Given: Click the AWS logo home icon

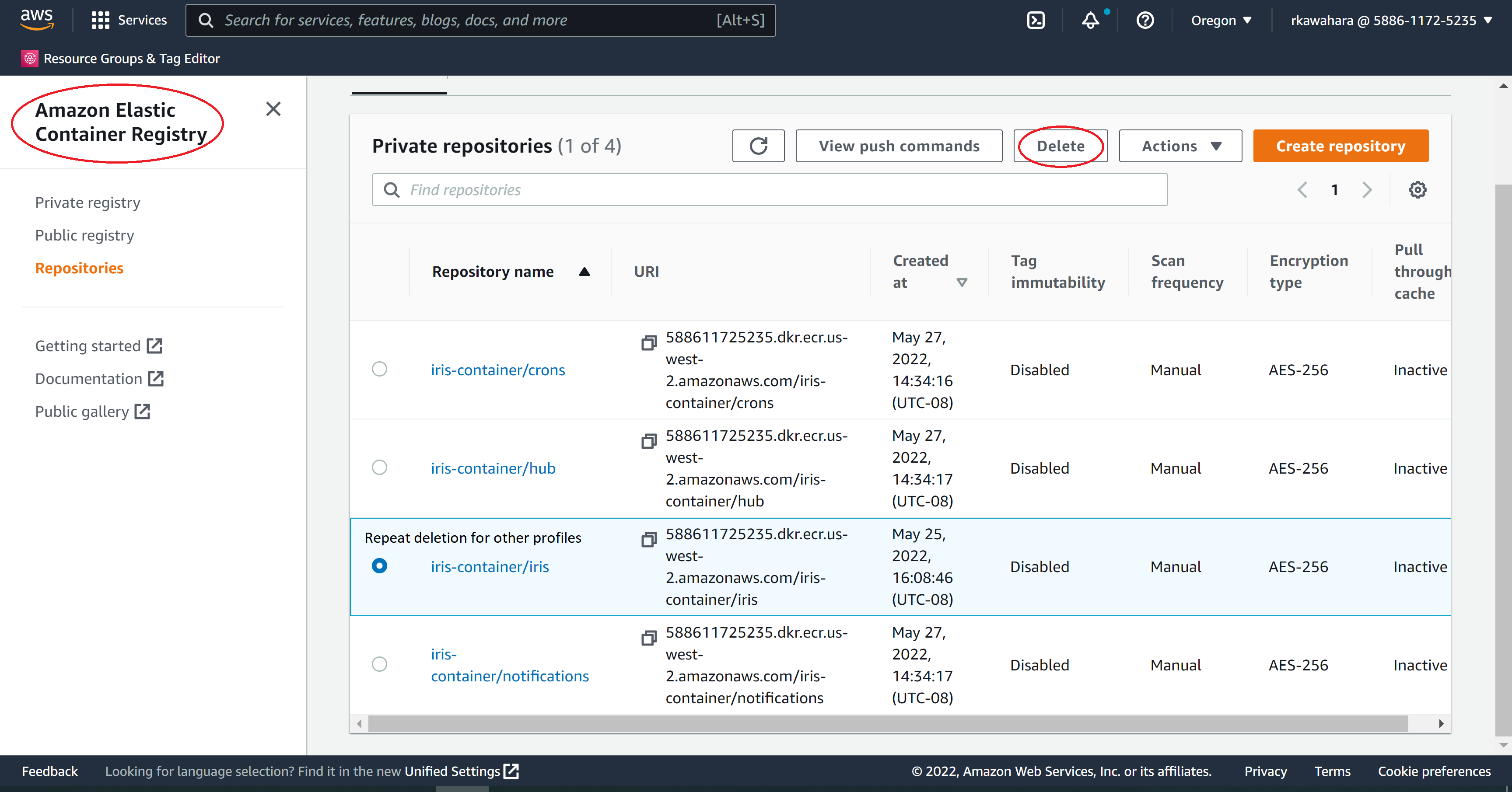Looking at the screenshot, I should pyautogui.click(x=36, y=19).
